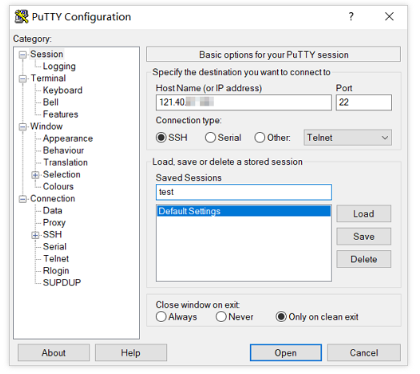Image resolution: width=420 pixels, height=374 pixels.
Task: Open the Serial category in the tree
Action: 55,246
